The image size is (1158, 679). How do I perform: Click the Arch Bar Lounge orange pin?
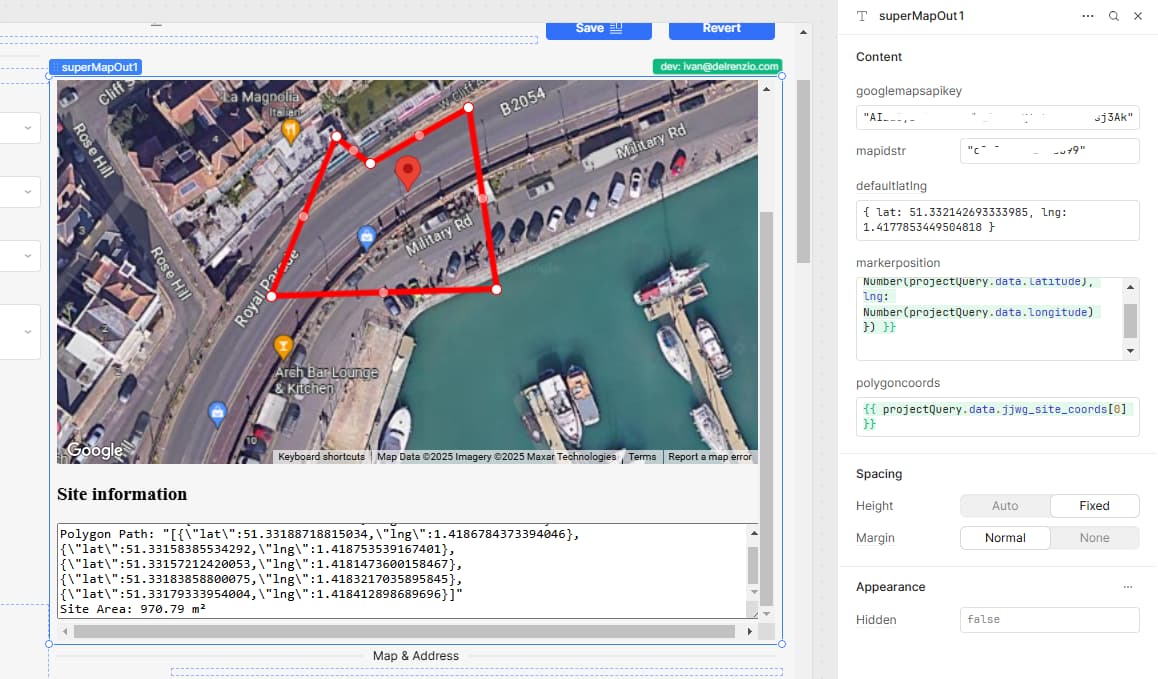283,347
